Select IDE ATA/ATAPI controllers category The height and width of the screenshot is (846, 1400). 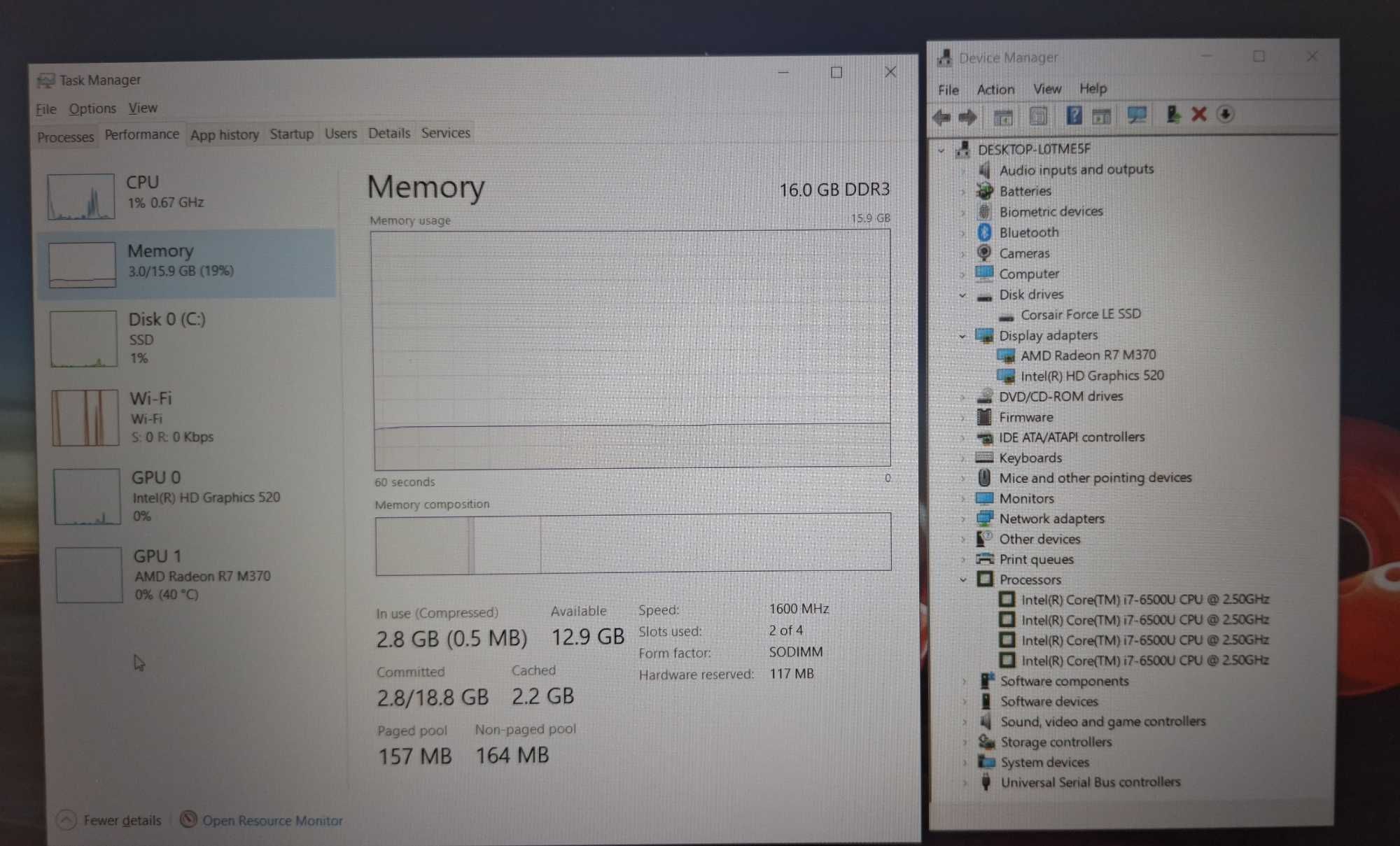(x=1072, y=437)
